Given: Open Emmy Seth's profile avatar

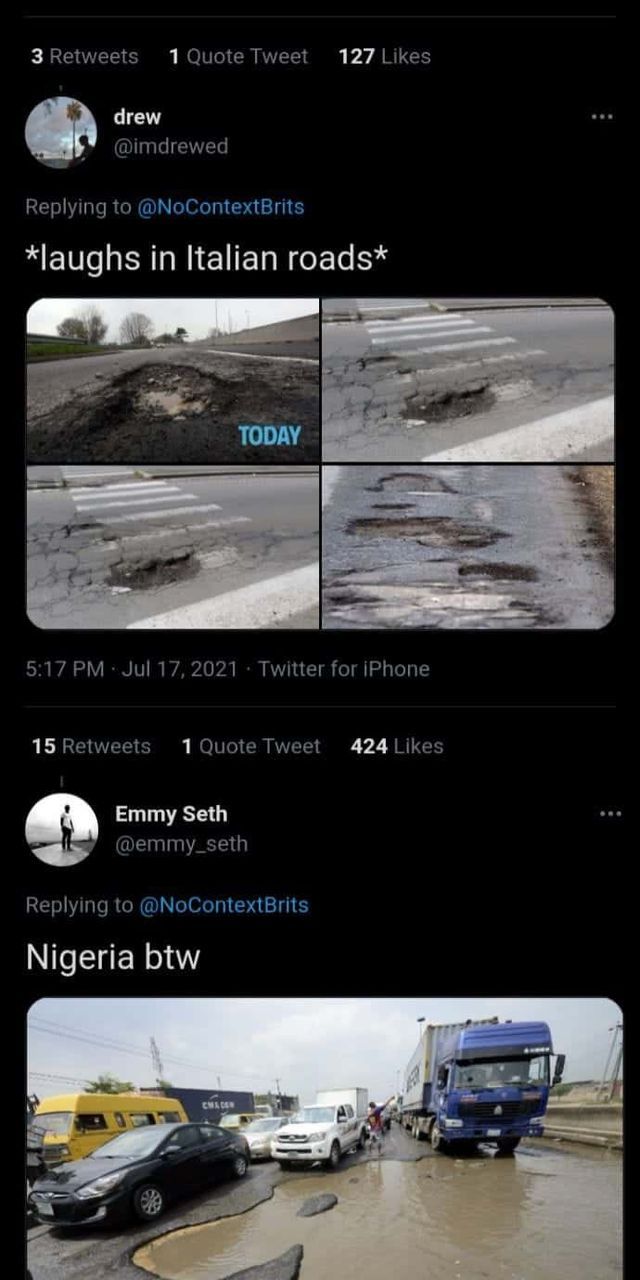Looking at the screenshot, I should pyautogui.click(x=61, y=829).
